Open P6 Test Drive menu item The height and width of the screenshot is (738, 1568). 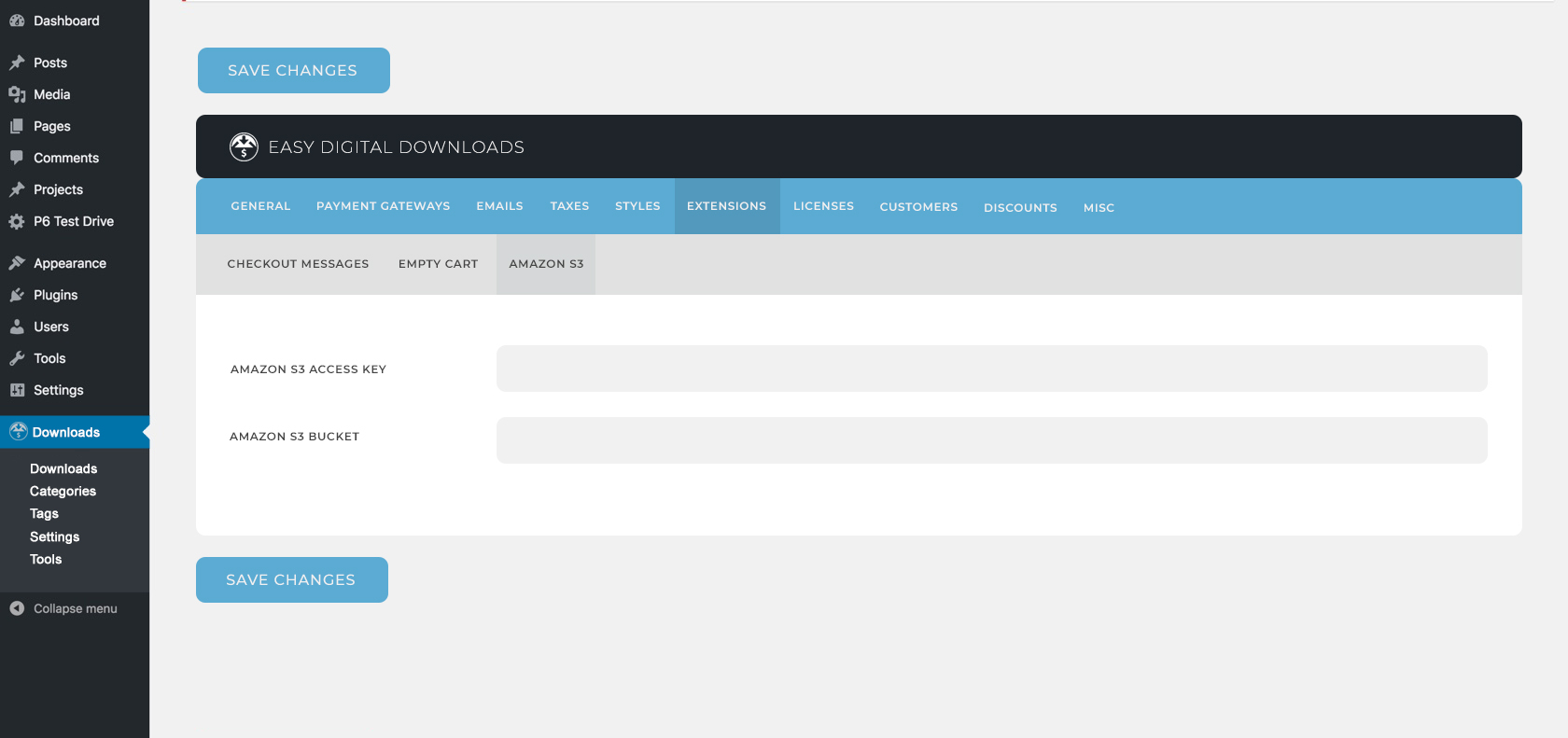(x=75, y=221)
